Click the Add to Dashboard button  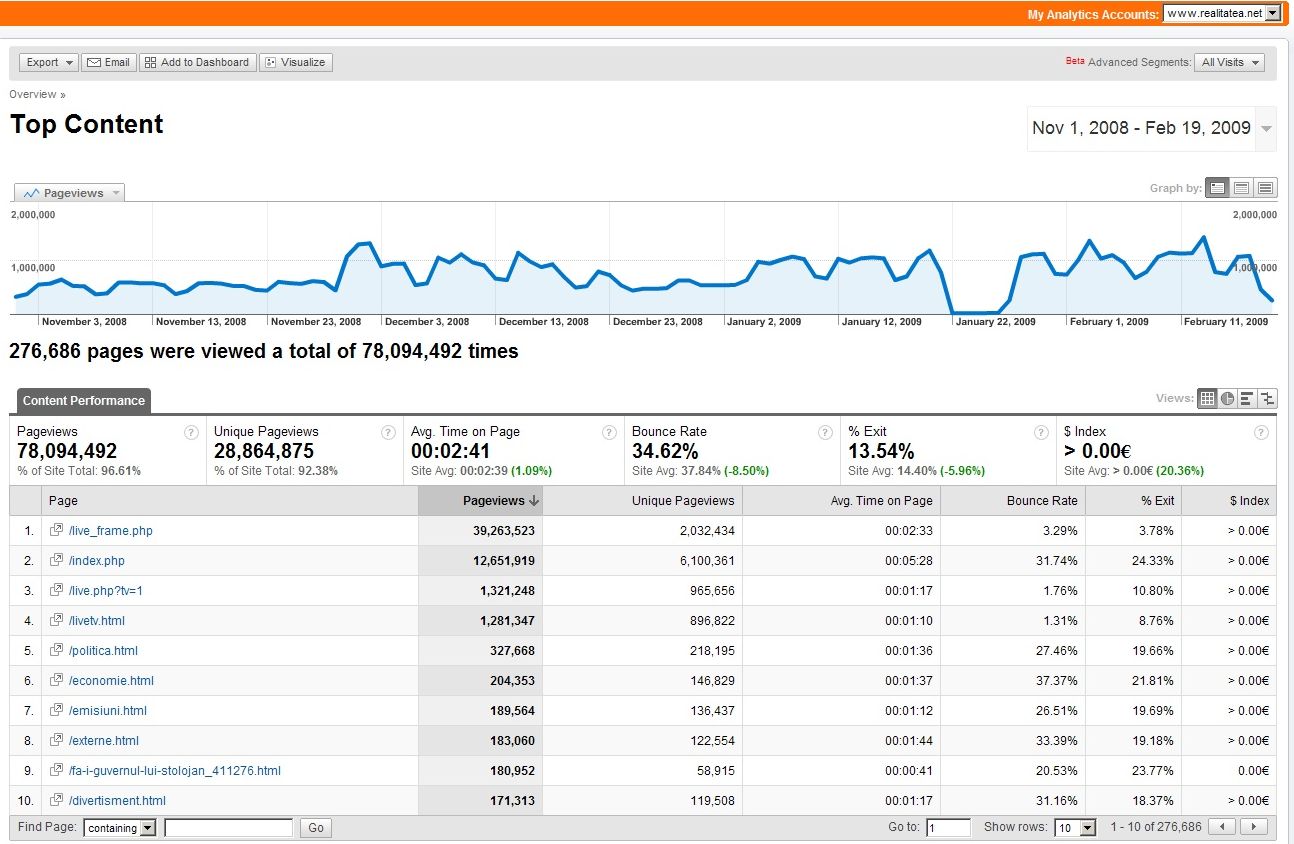pyautogui.click(x=197, y=62)
